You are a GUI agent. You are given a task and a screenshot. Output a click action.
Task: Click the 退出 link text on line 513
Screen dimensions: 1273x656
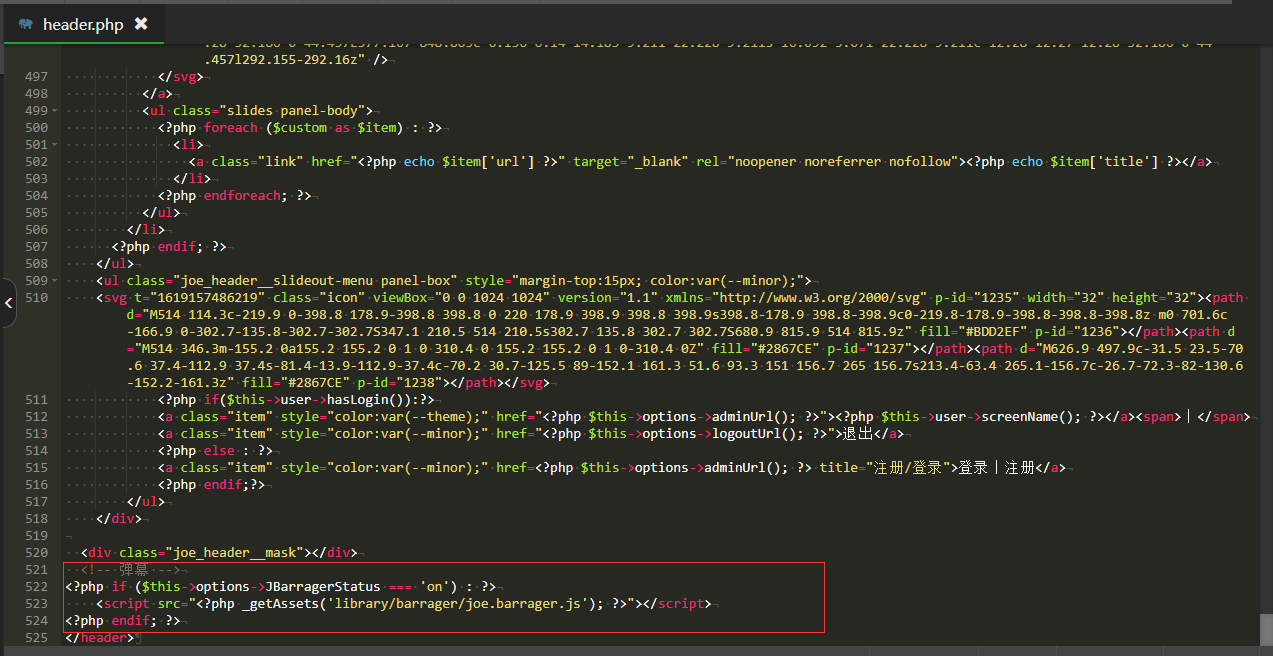click(x=860, y=433)
